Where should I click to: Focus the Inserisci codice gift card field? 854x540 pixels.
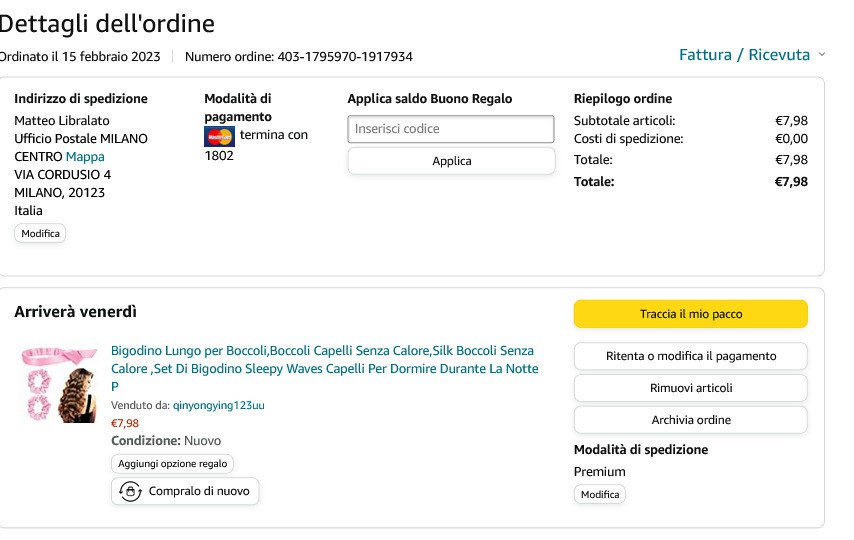click(451, 129)
